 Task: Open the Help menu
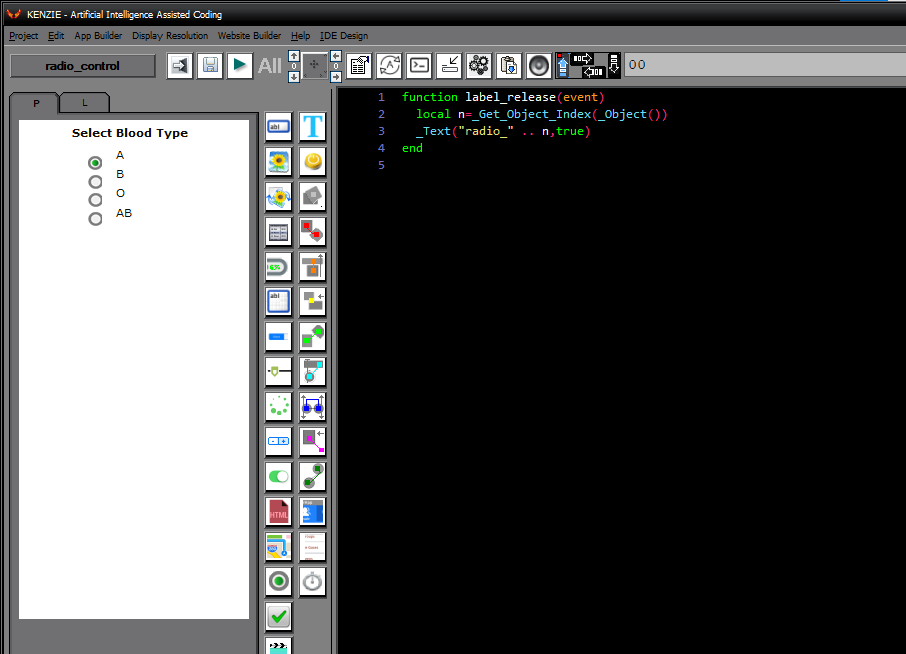pyautogui.click(x=300, y=36)
